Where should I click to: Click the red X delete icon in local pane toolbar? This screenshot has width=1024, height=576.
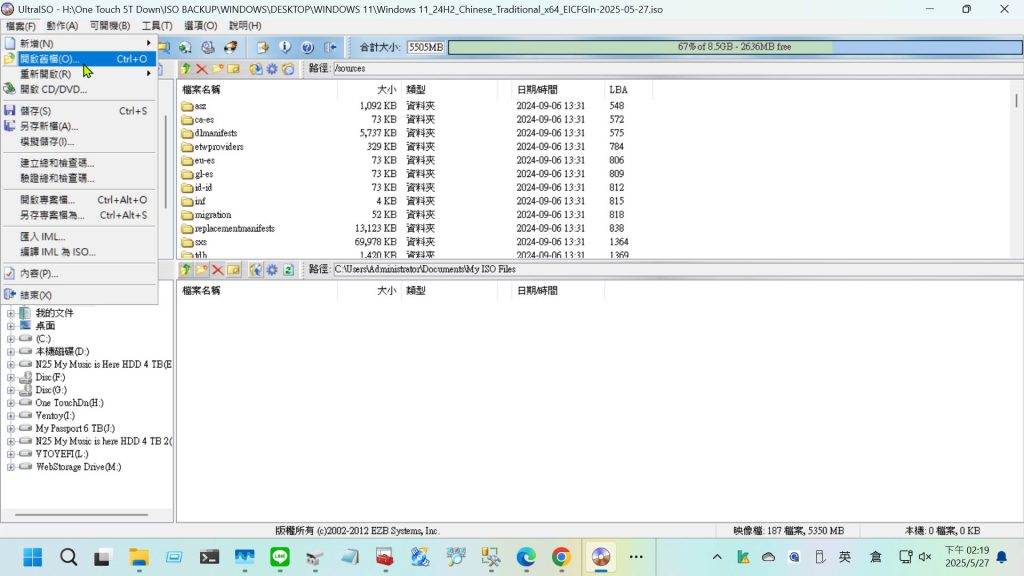(x=217, y=270)
